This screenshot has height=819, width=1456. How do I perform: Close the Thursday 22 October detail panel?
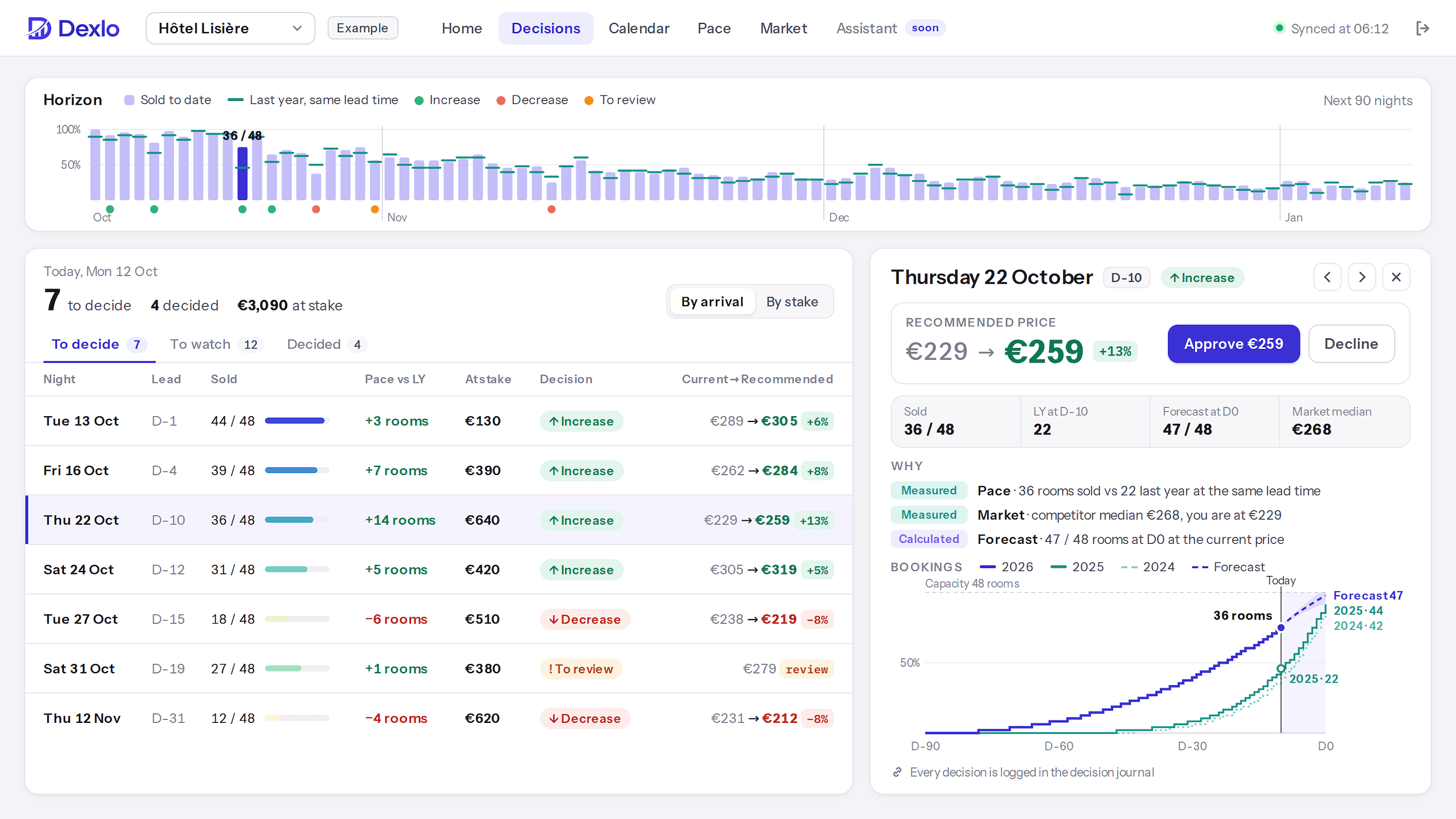point(1396,277)
